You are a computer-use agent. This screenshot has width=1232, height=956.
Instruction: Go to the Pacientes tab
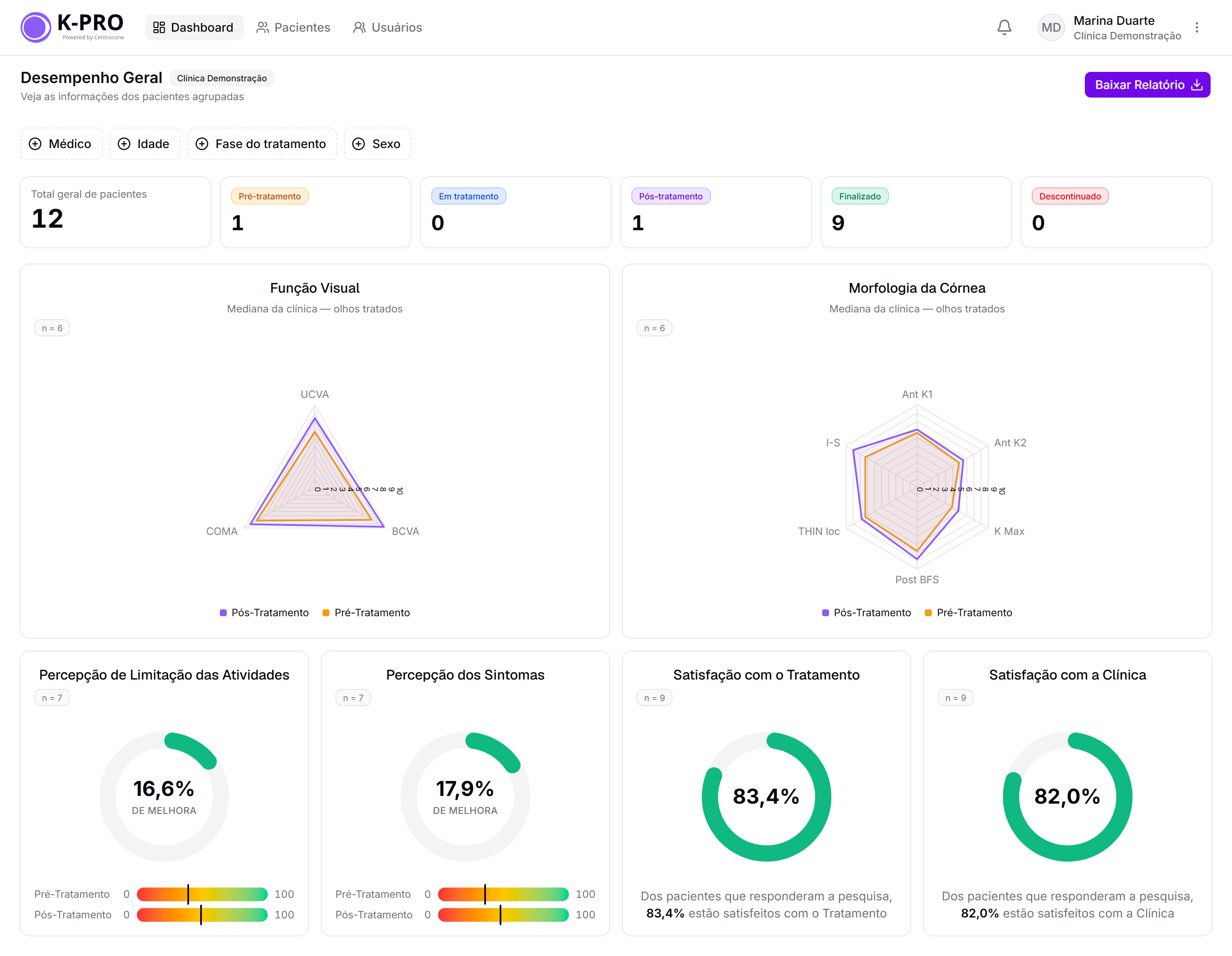(x=293, y=27)
